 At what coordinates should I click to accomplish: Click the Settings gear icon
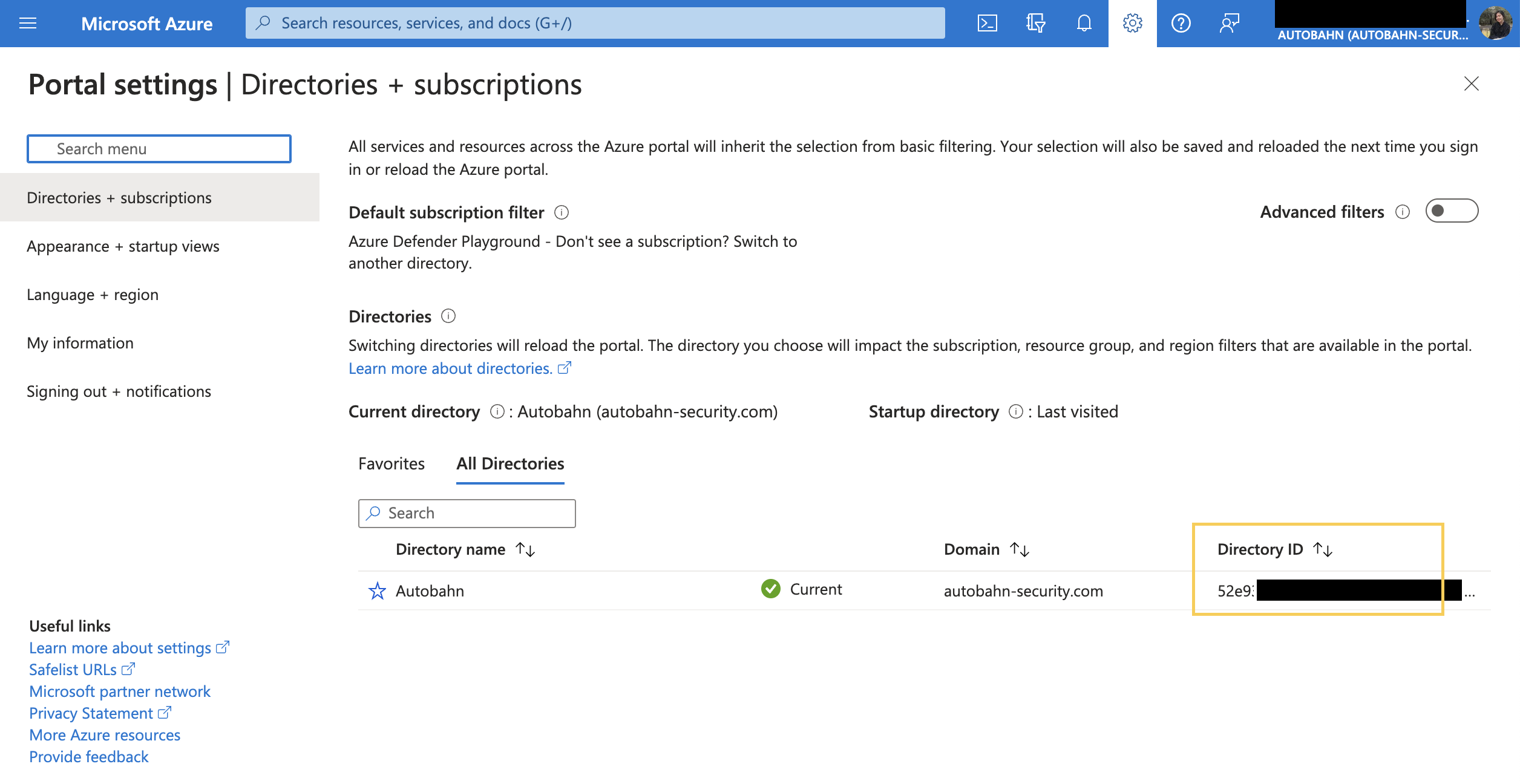click(x=1132, y=24)
